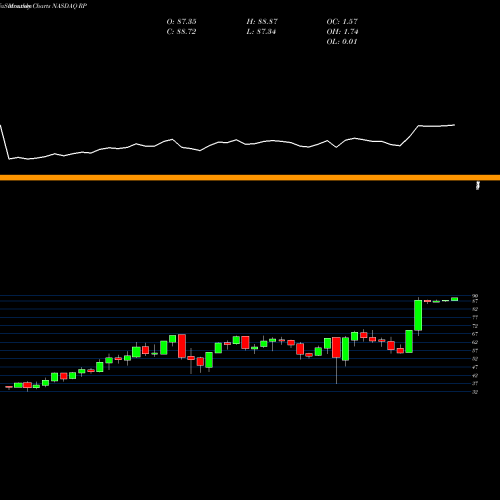Click the 62 price axis label
Viewport: 500px width, 500px height.
(x=475, y=342)
